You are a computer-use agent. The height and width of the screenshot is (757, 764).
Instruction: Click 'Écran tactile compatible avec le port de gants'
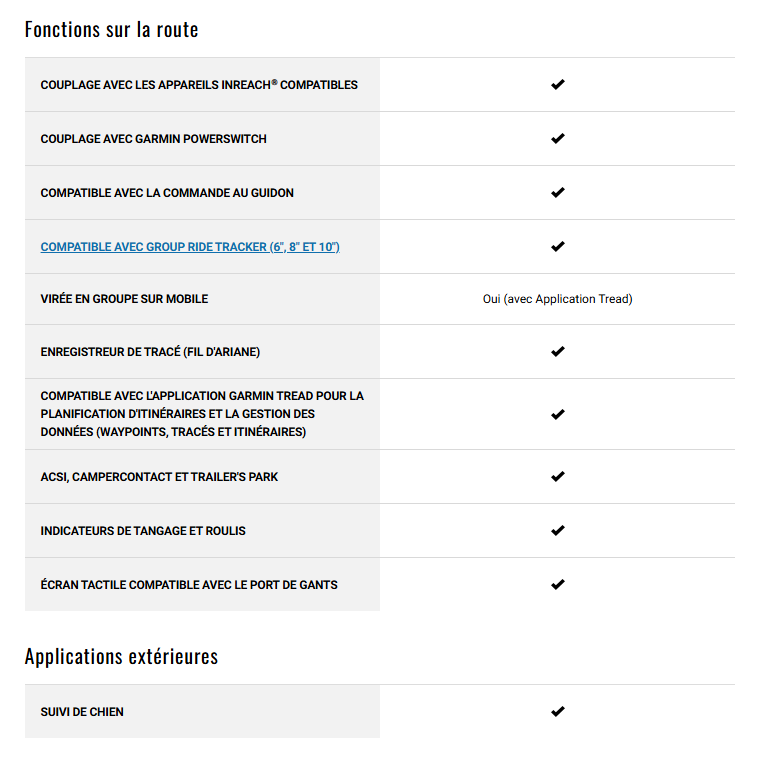click(x=189, y=585)
